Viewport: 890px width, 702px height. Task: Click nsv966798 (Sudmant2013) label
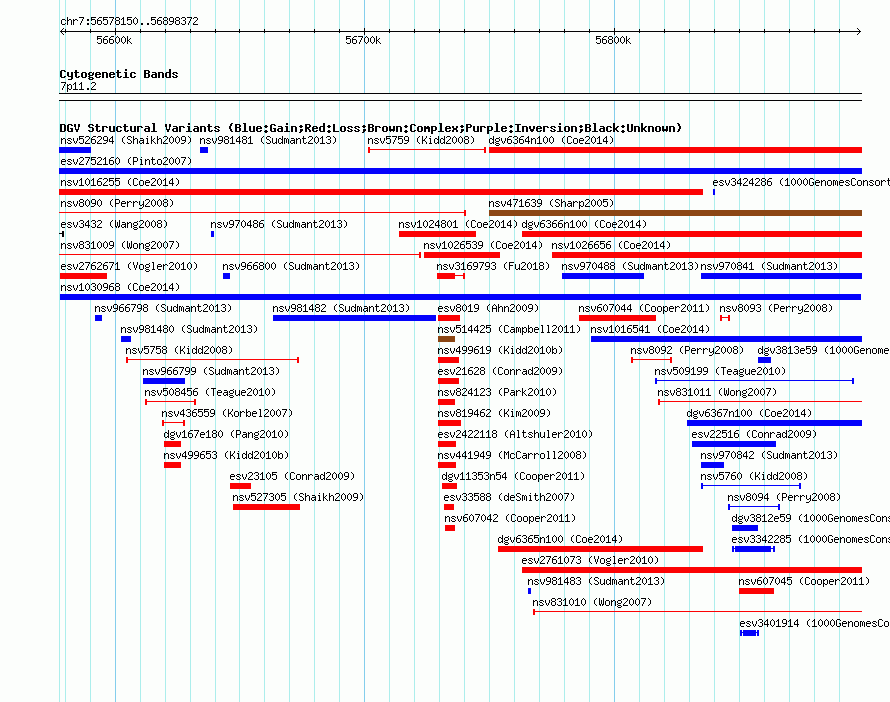point(163,308)
